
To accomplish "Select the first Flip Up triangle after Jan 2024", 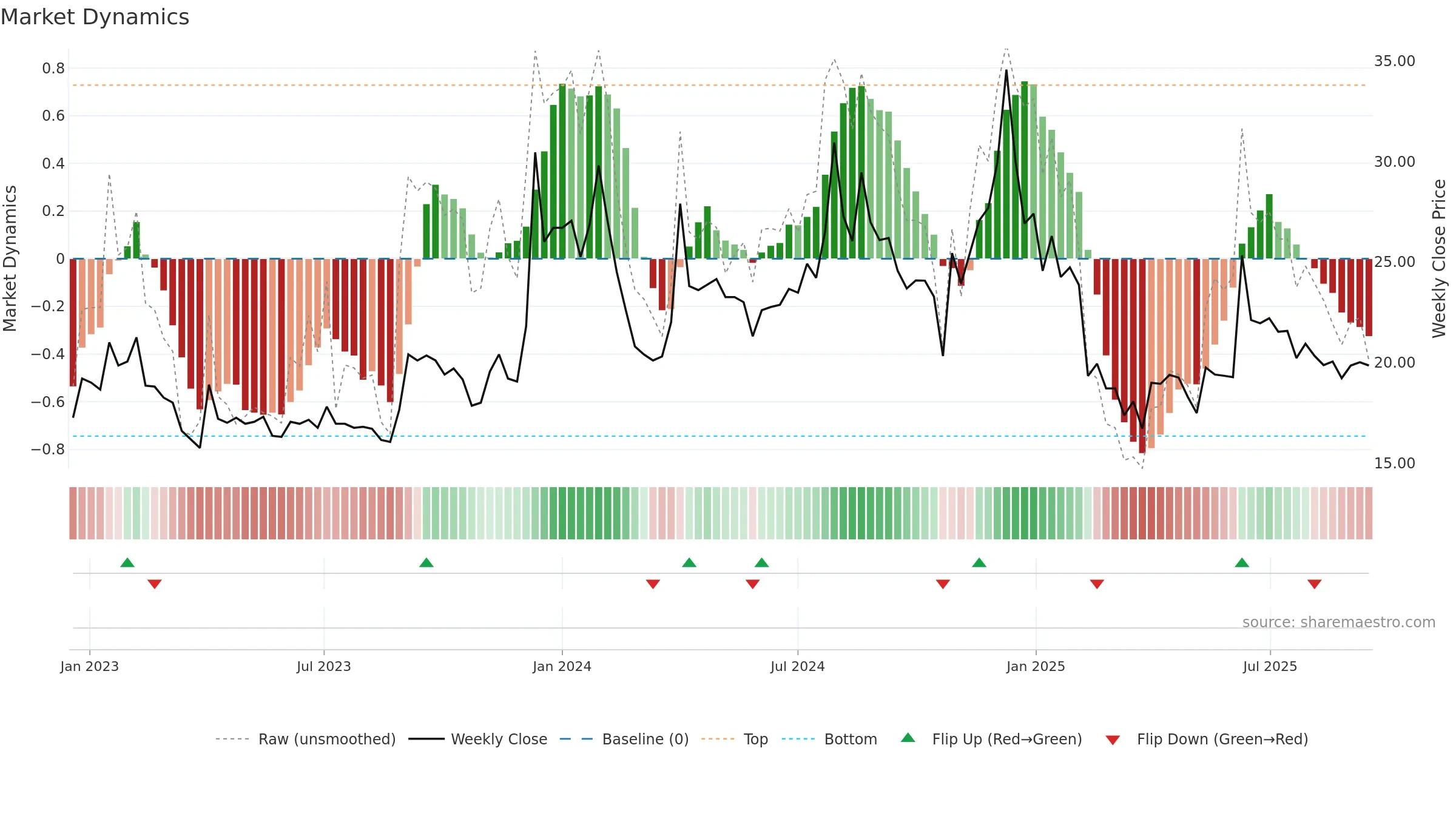I will tap(689, 562).
